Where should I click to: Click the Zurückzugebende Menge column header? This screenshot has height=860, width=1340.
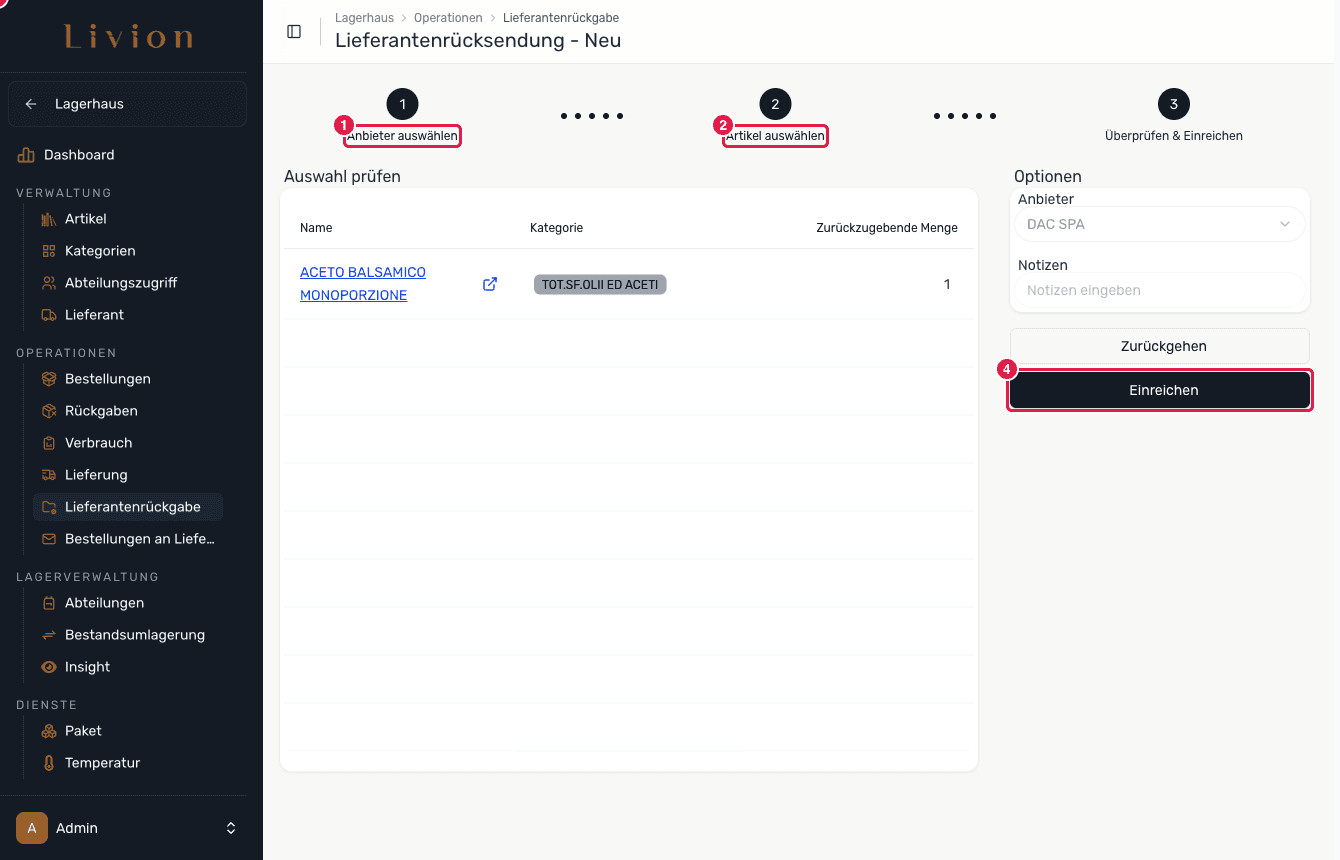pyautogui.click(x=887, y=228)
